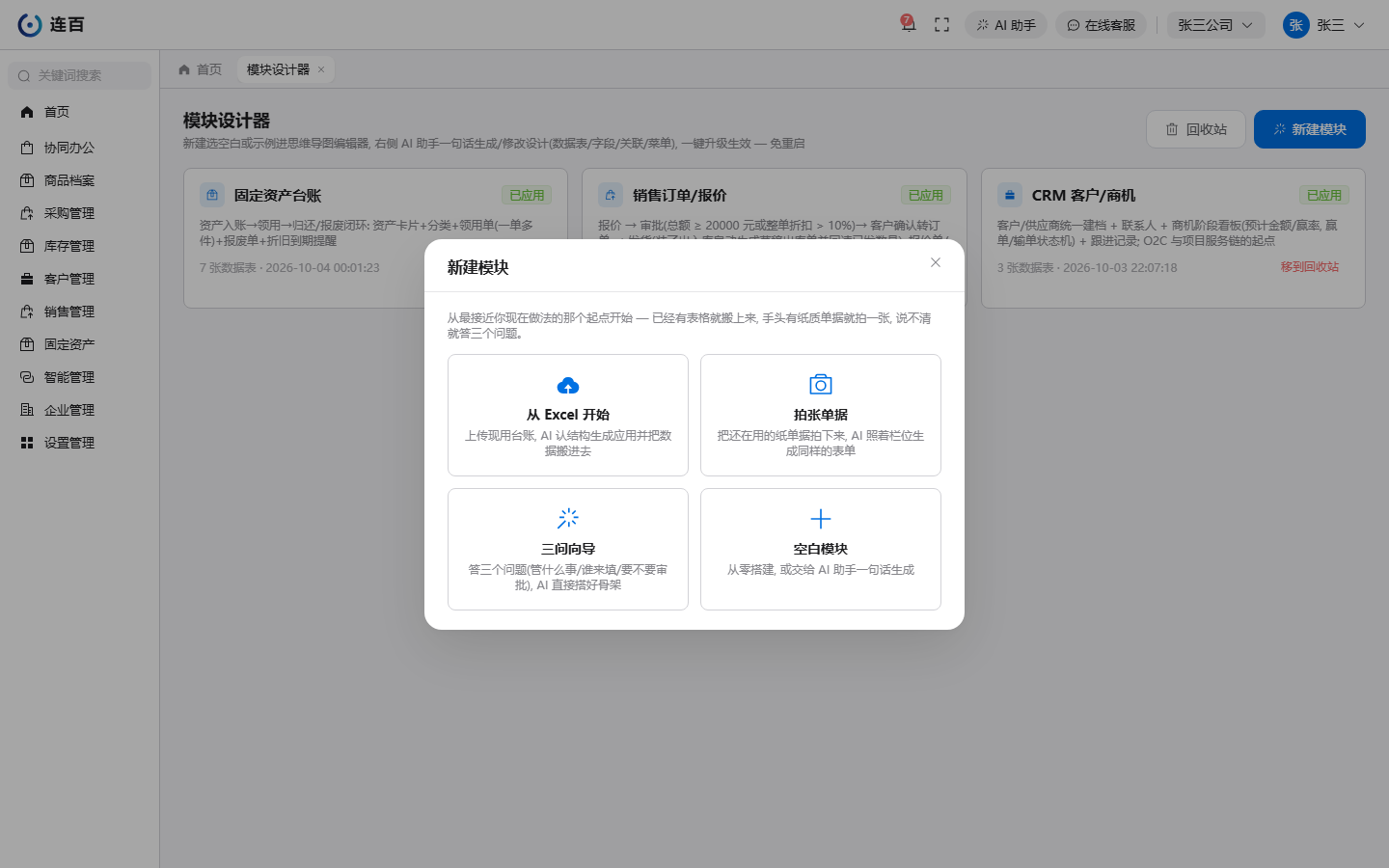Image resolution: width=1389 pixels, height=868 pixels.
Task: Click the 张 avatar circle
Action: click(x=1296, y=25)
